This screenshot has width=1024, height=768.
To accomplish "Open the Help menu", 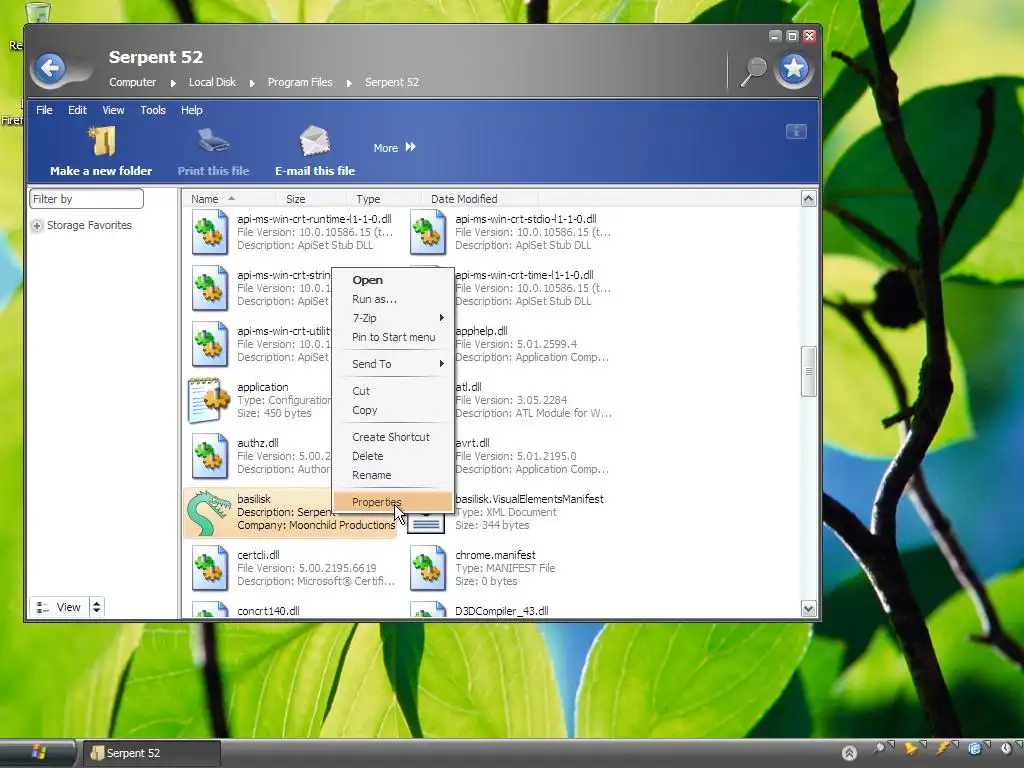I will pos(191,110).
